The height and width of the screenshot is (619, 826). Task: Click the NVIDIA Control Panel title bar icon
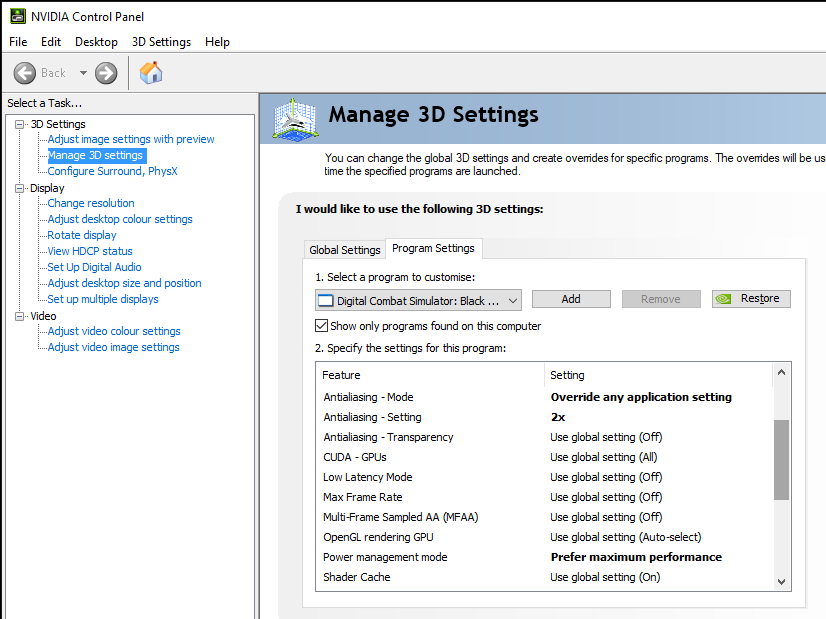point(18,16)
